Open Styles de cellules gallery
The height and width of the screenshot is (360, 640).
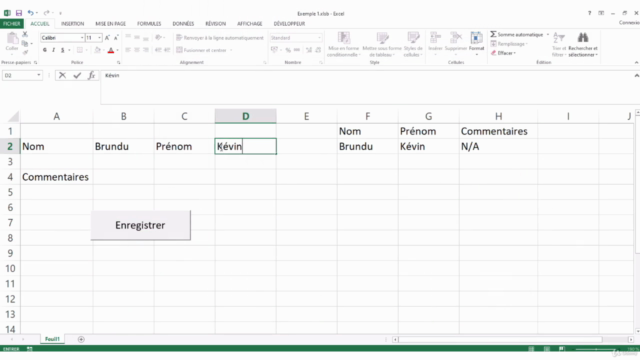413,44
